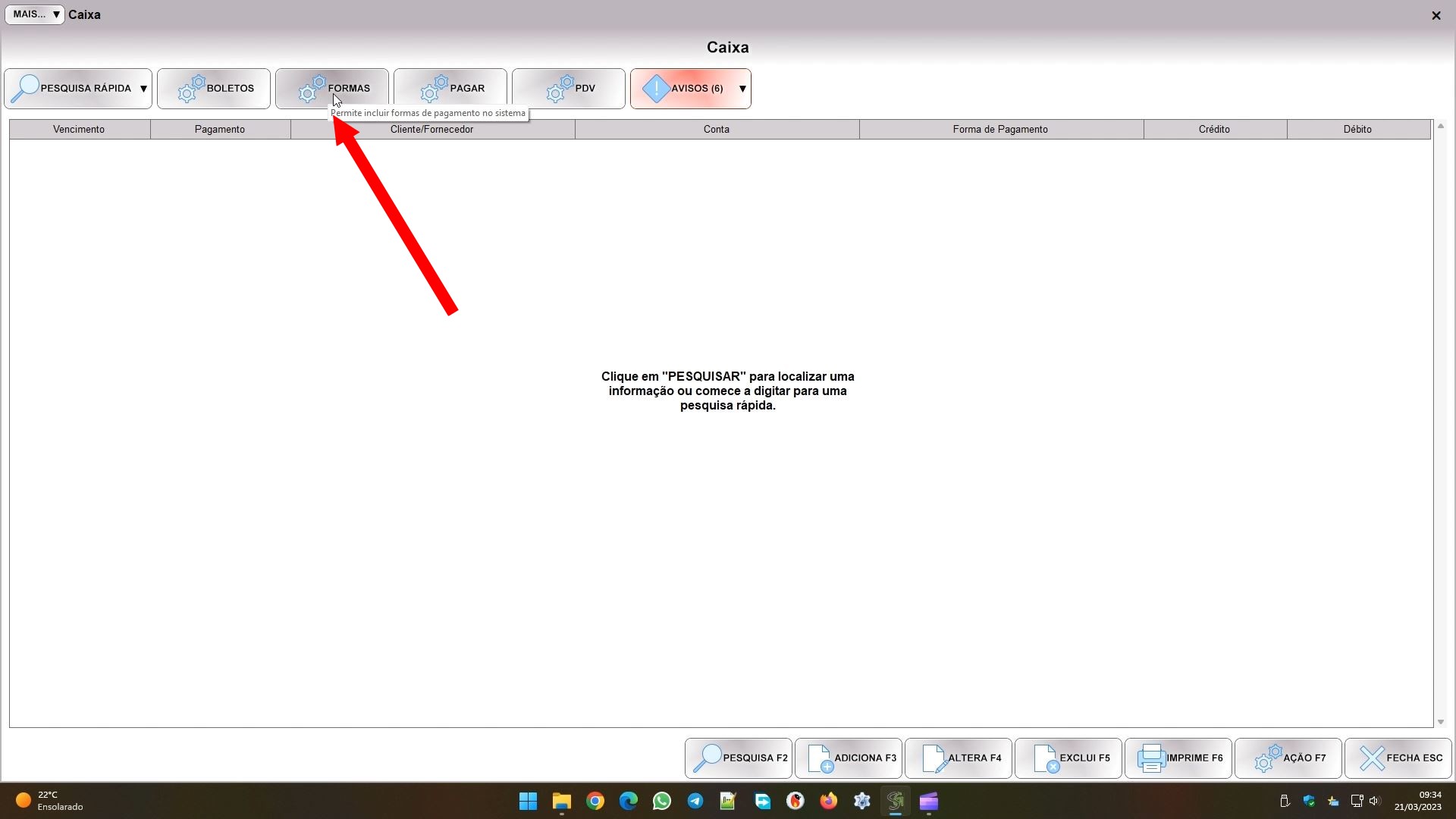1456x819 pixels.
Task: Click Pesquisa F2 magnifier button
Action: [x=739, y=758]
